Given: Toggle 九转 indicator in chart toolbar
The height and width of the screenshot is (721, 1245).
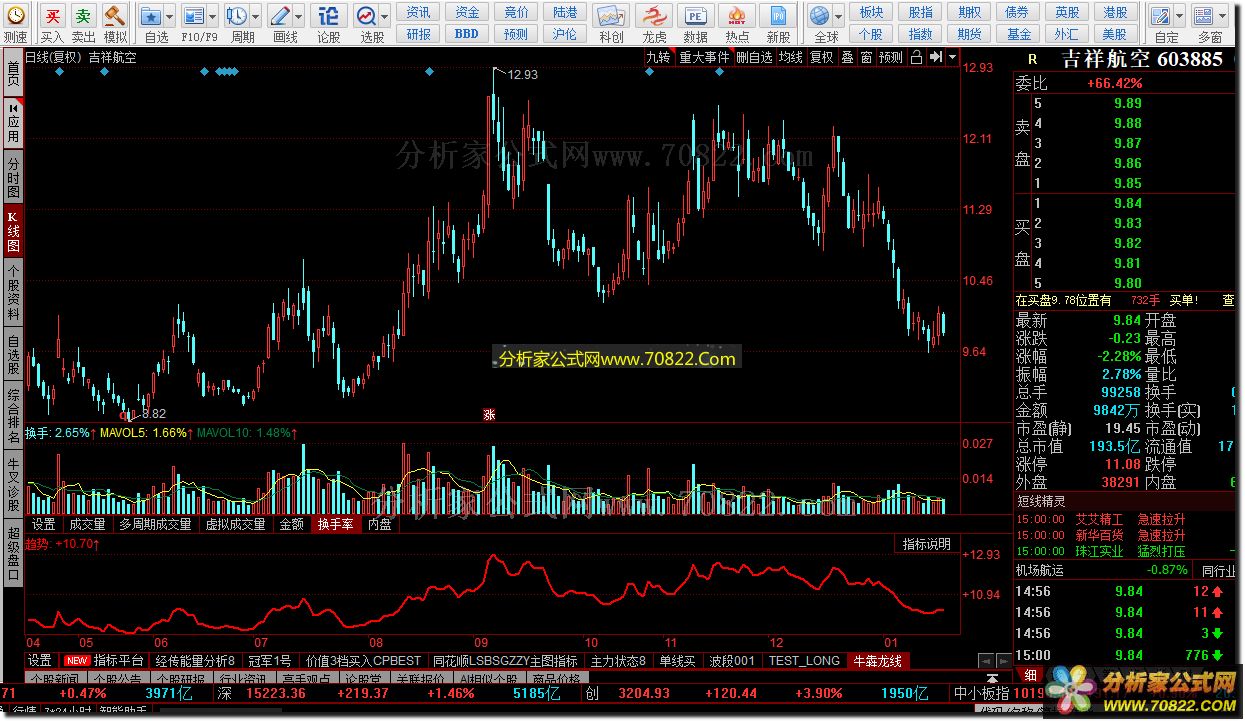Looking at the screenshot, I should (658, 58).
